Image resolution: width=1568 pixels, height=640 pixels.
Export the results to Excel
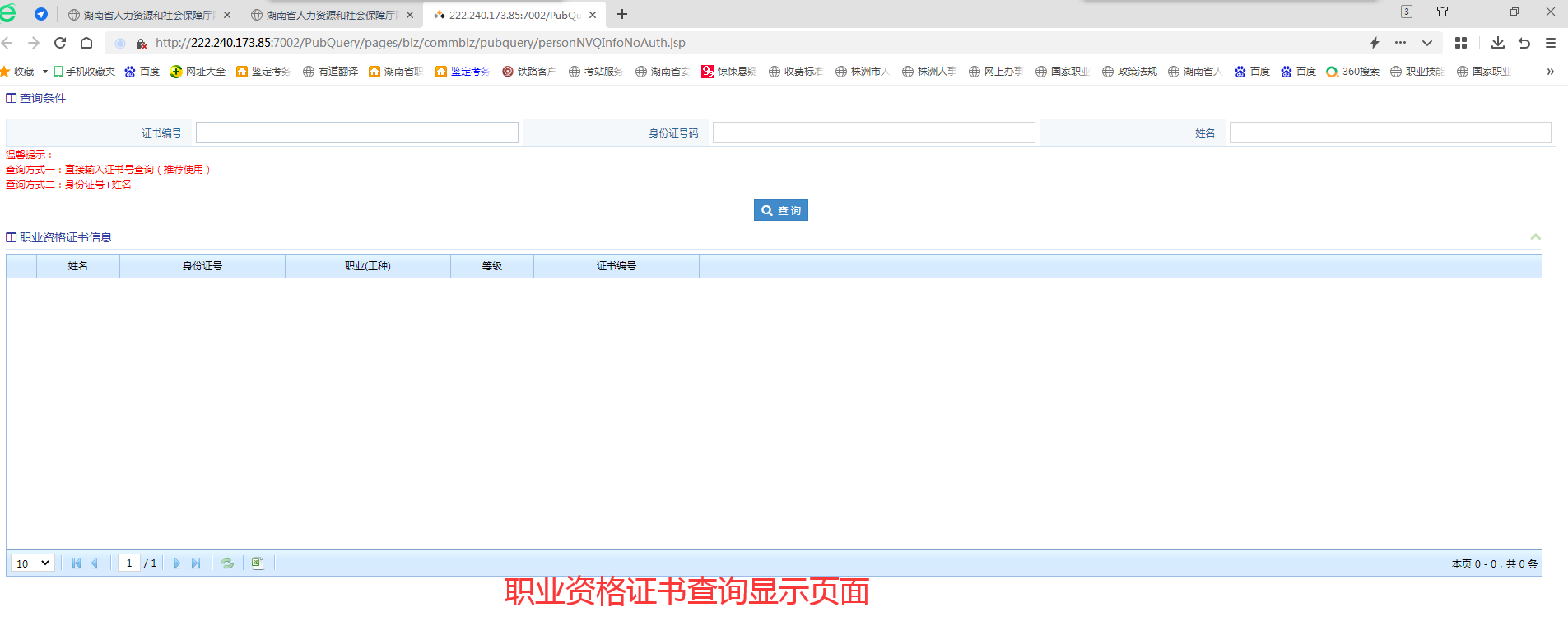258,563
